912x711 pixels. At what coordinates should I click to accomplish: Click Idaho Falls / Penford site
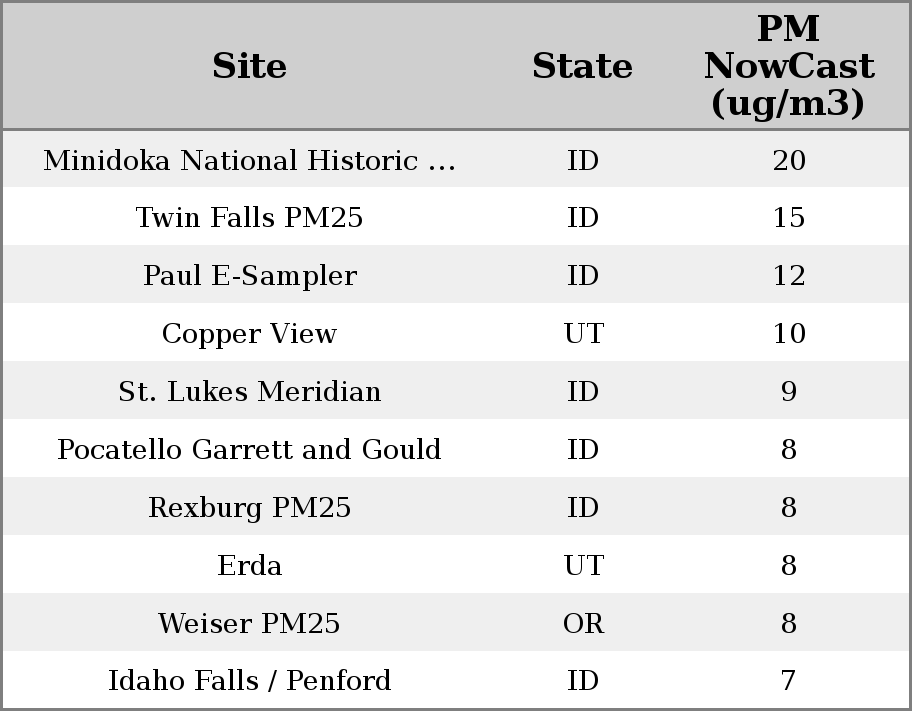tap(249, 681)
